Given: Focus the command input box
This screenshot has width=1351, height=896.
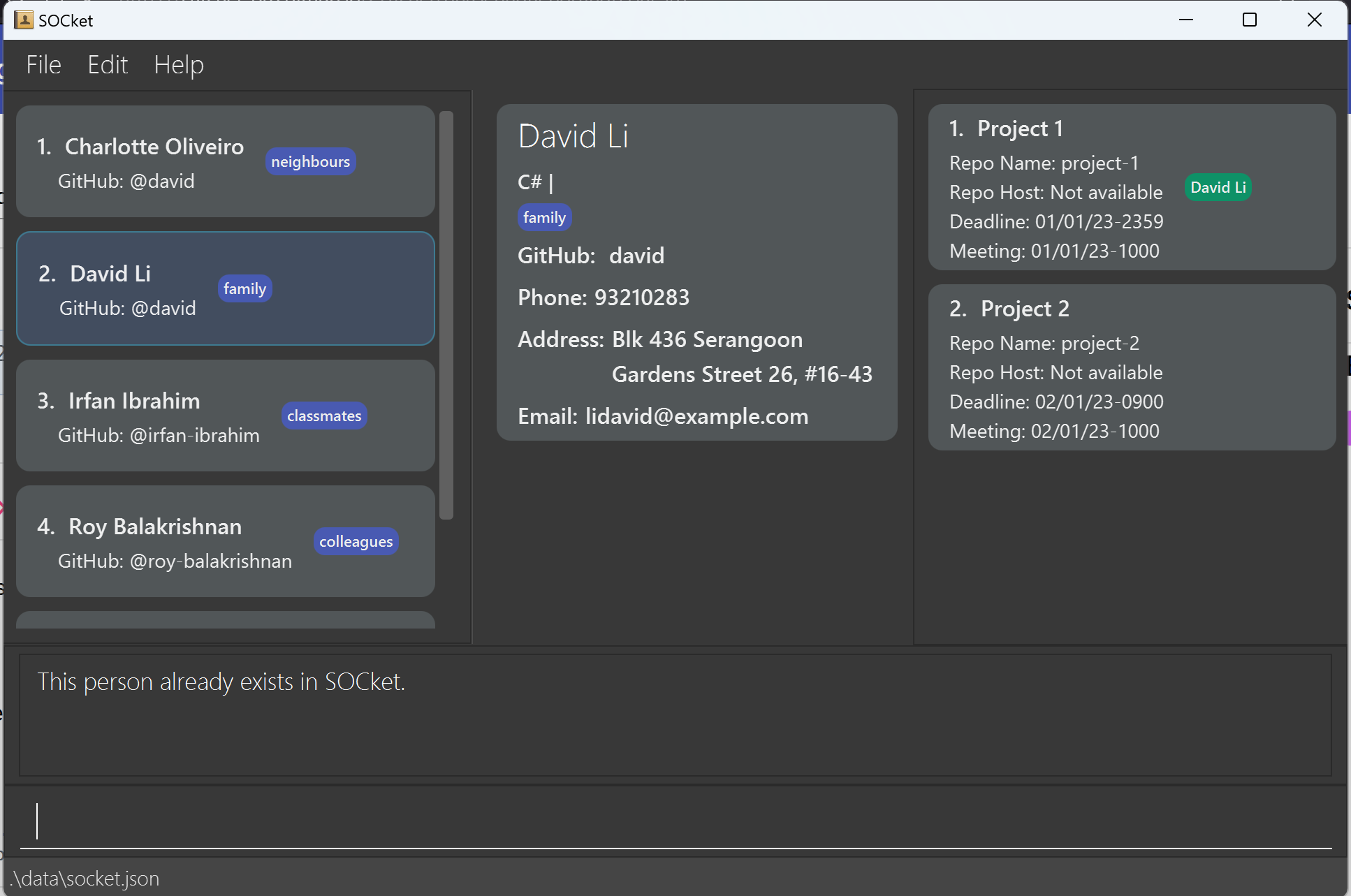Looking at the screenshot, I should pos(675,821).
